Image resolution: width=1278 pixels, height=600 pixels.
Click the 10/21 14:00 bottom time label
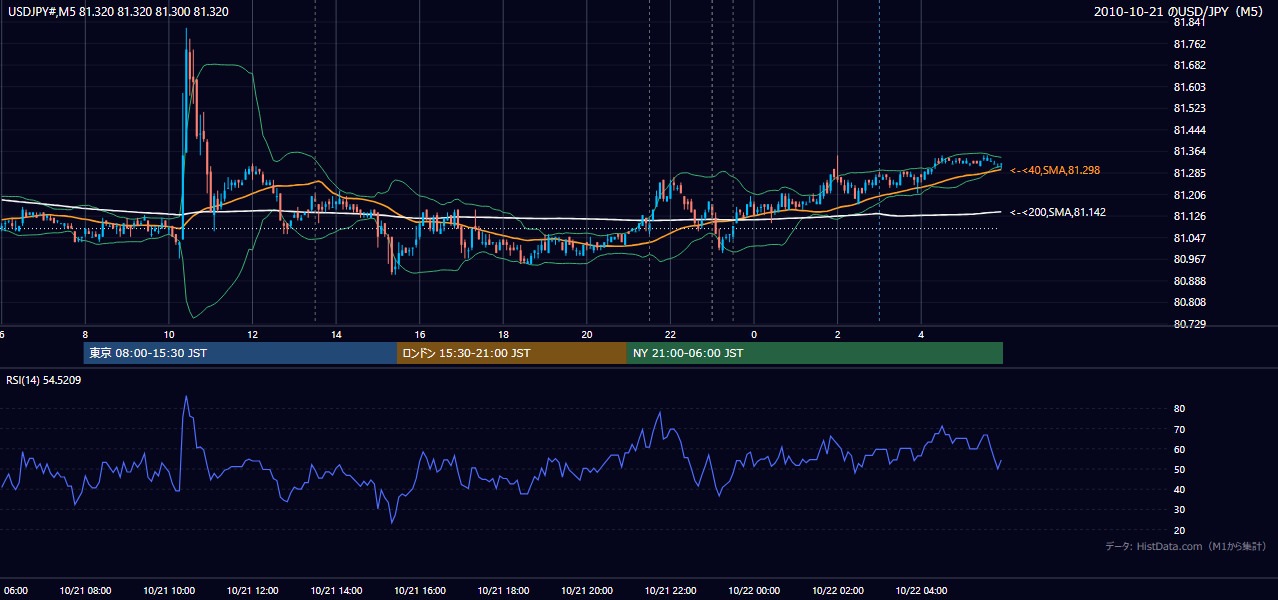(336, 591)
